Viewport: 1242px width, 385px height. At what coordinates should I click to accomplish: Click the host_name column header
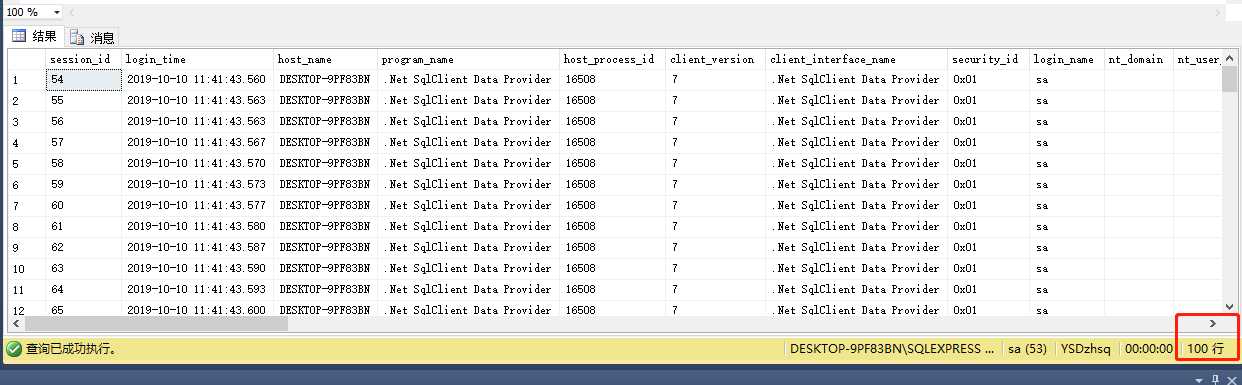tap(326, 59)
